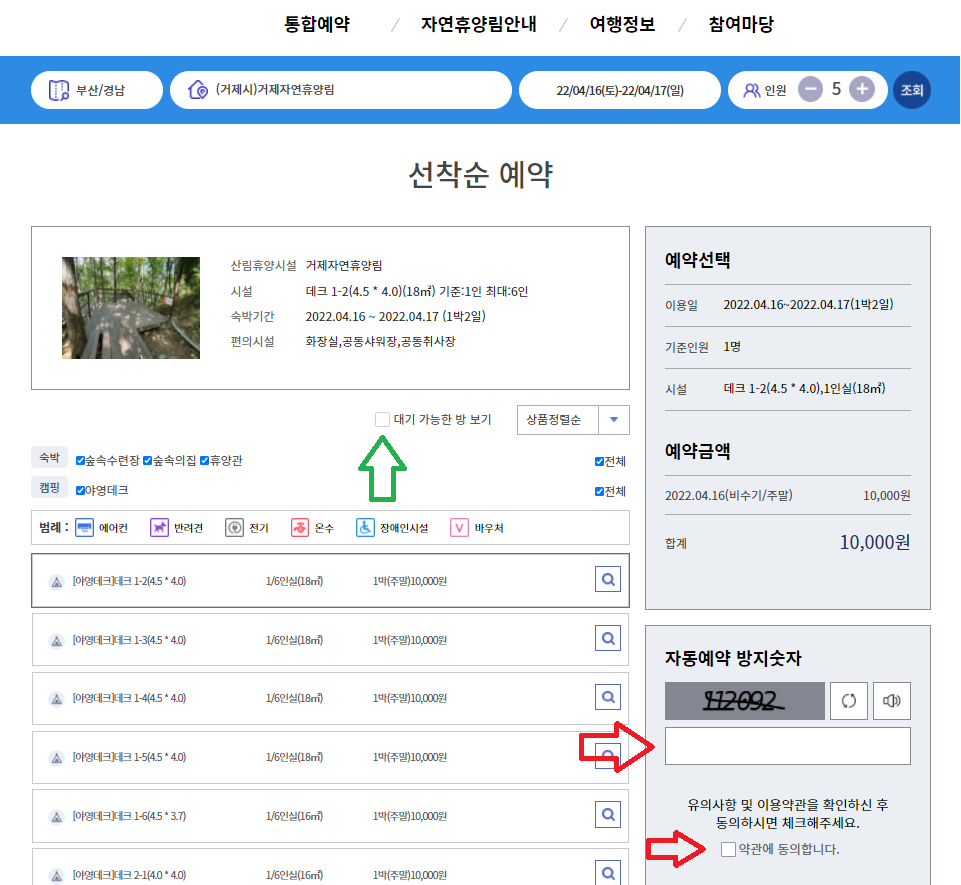Click tent icon of 데크 1-4 row
Viewport: 961px width, 885px height.
coord(56,699)
